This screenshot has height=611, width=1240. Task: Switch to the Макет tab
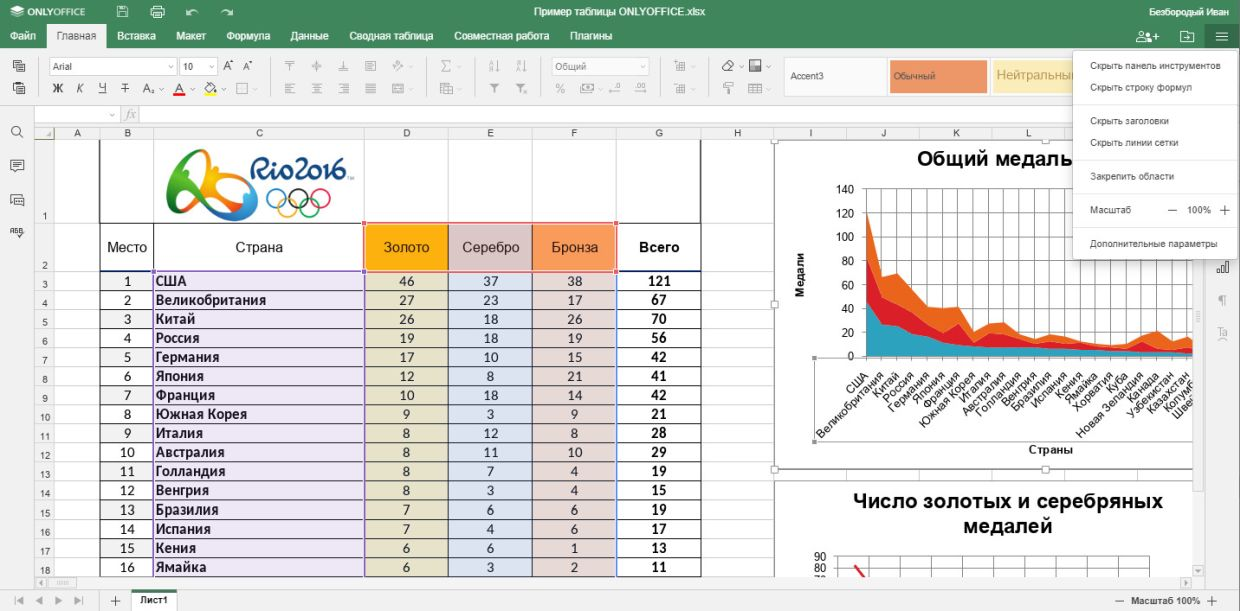[x=191, y=36]
